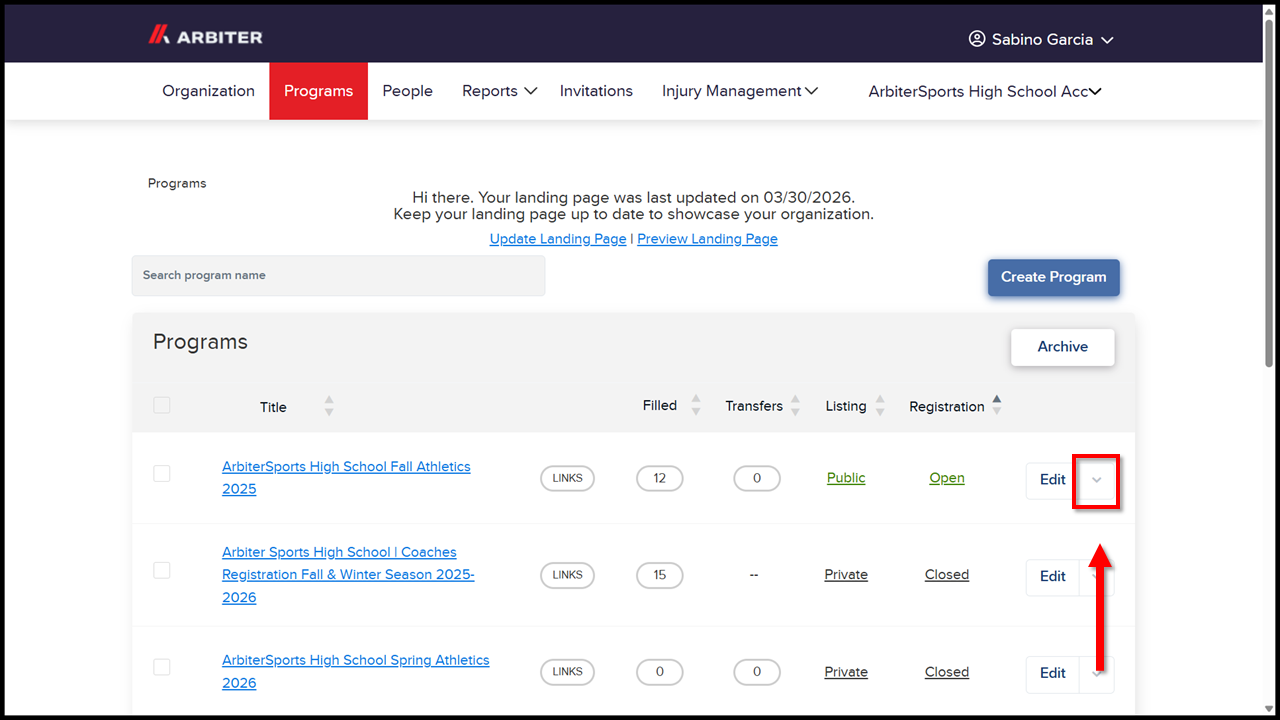Click Edit for Coaches Registration program

coord(1052,576)
